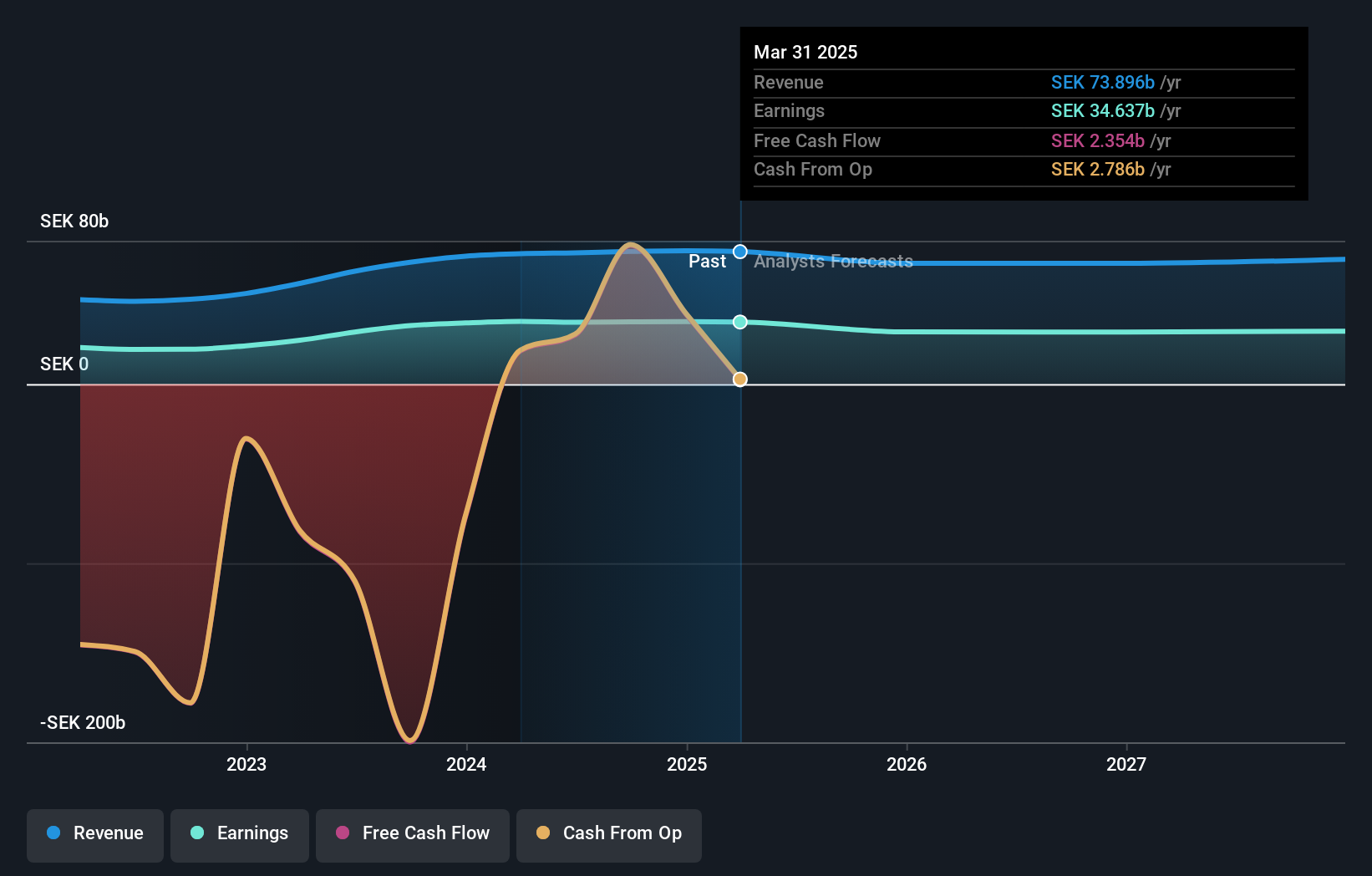Click the SEK 2.786b cash from op value
This screenshot has width=1372, height=876.
click(x=1098, y=169)
